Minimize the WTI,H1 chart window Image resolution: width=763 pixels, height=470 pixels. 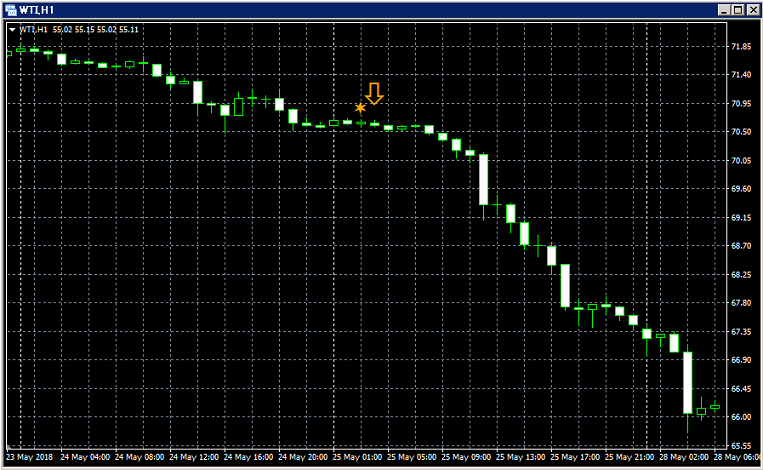[724, 10]
